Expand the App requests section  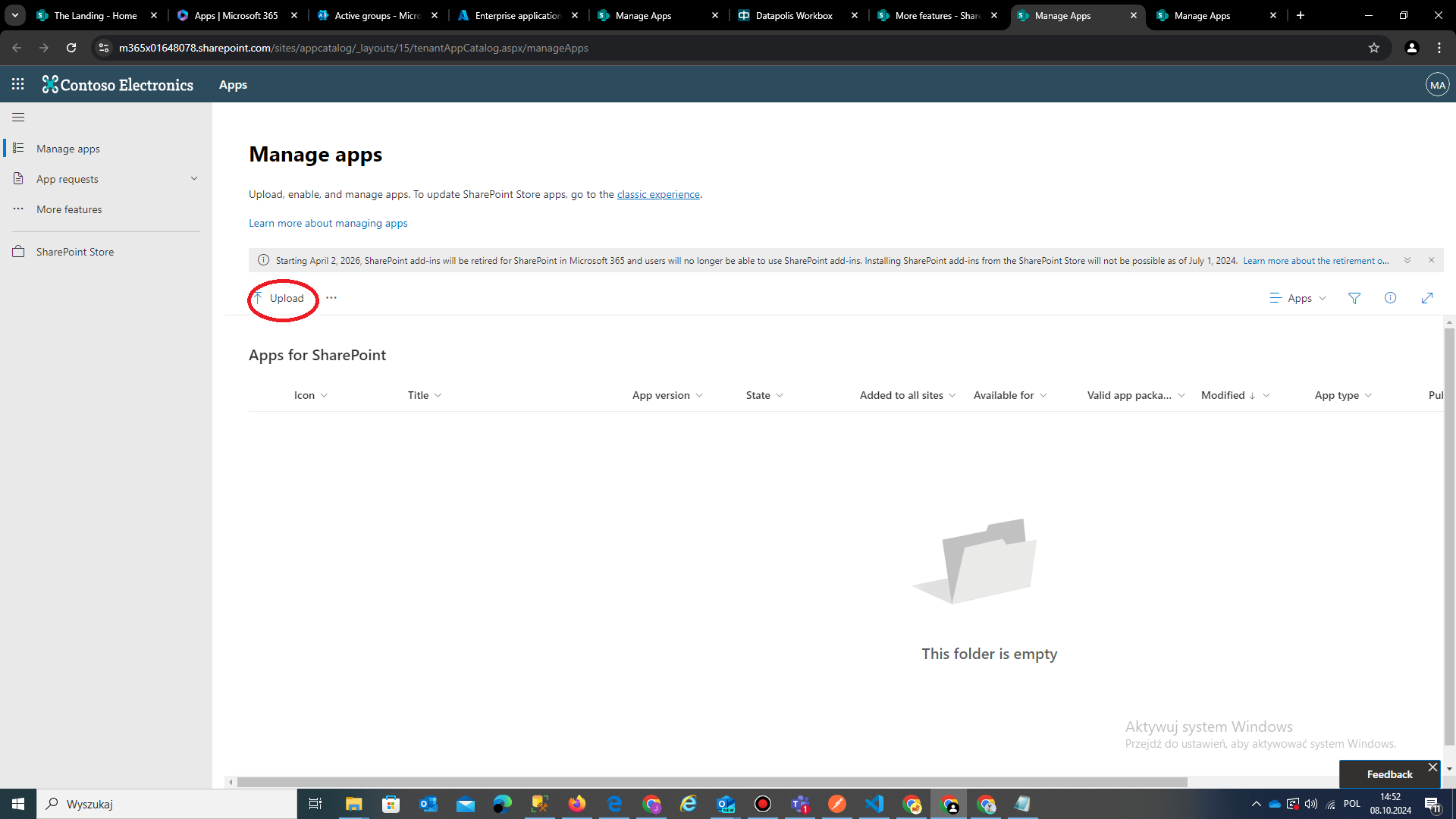pyautogui.click(x=194, y=179)
